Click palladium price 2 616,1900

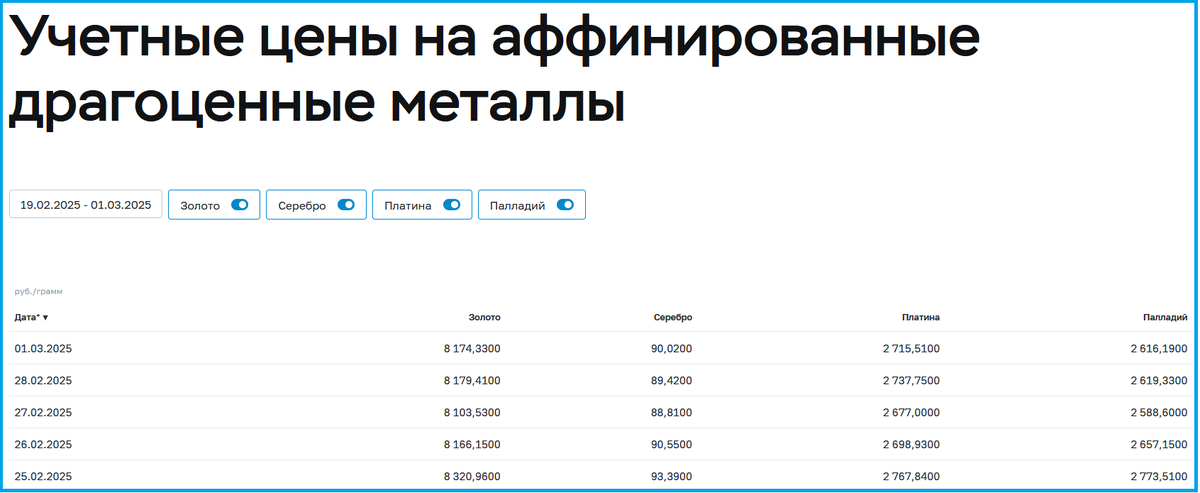[x=1159, y=348]
